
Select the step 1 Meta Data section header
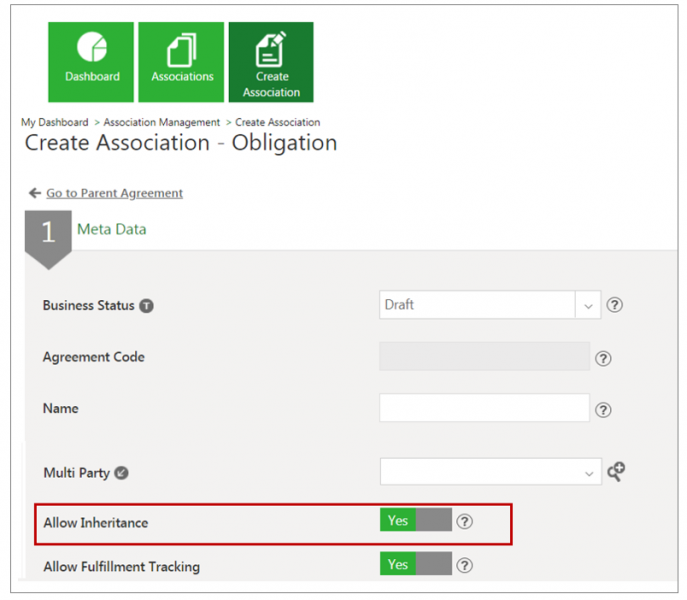(111, 230)
